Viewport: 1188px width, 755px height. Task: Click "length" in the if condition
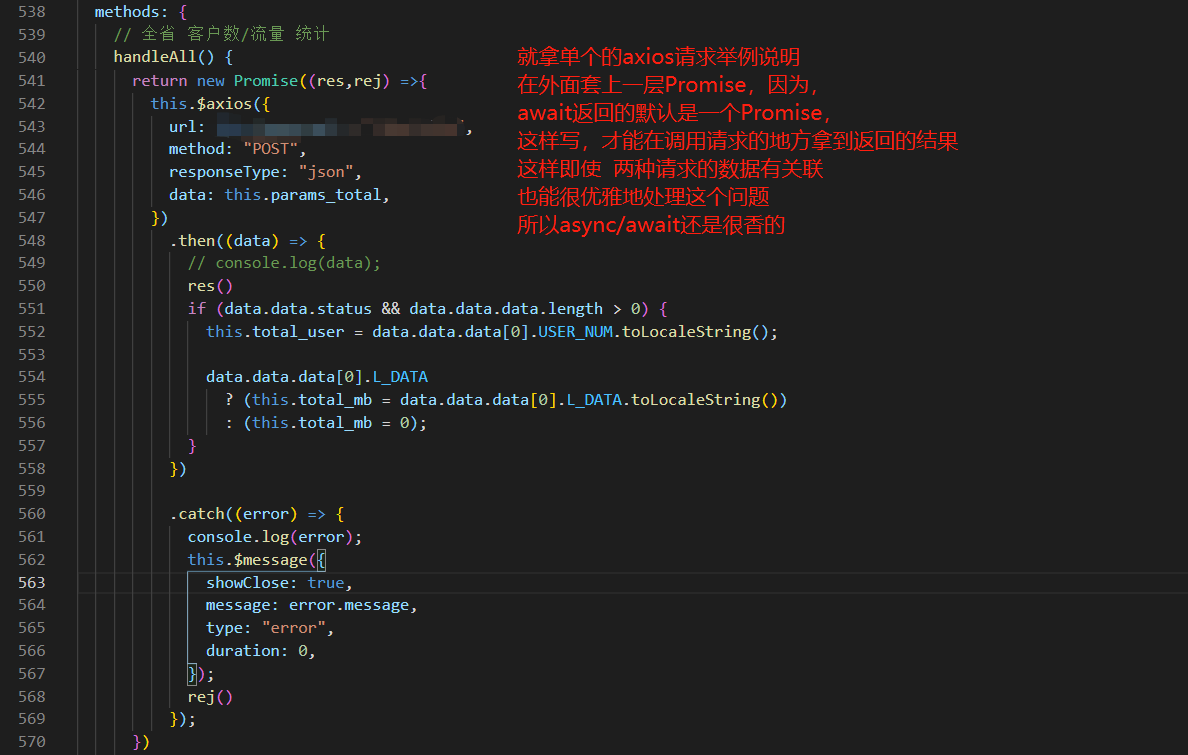576,309
